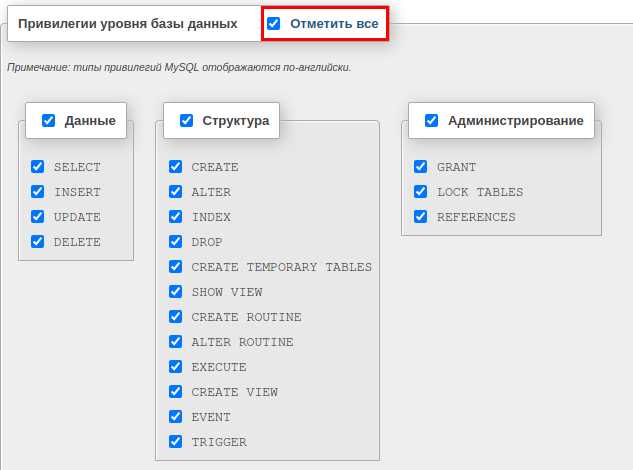Uncheck the TRIGGER privilege
633x470 pixels.
pos(175,442)
